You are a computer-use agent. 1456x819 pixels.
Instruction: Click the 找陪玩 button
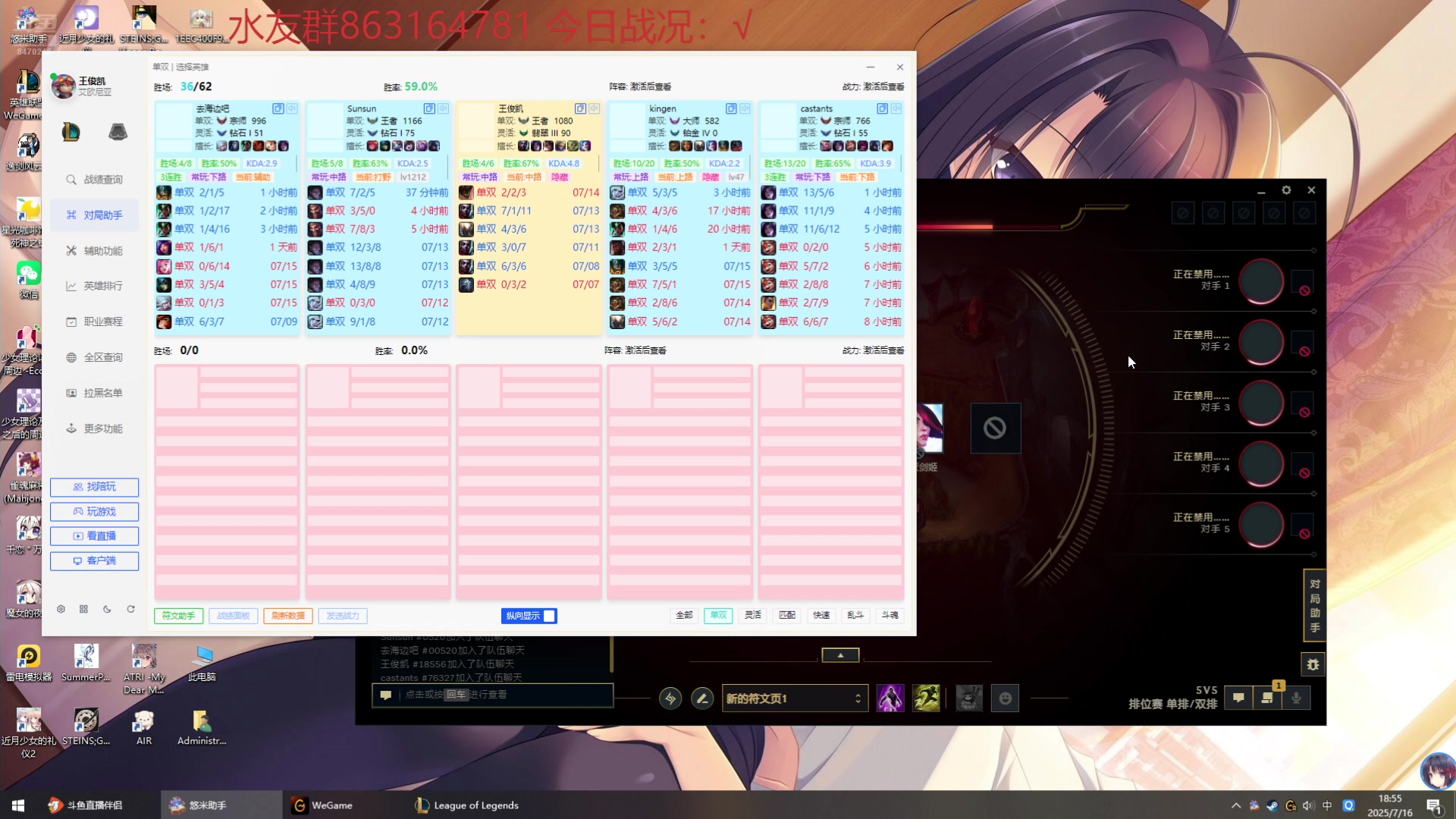pyautogui.click(x=95, y=487)
